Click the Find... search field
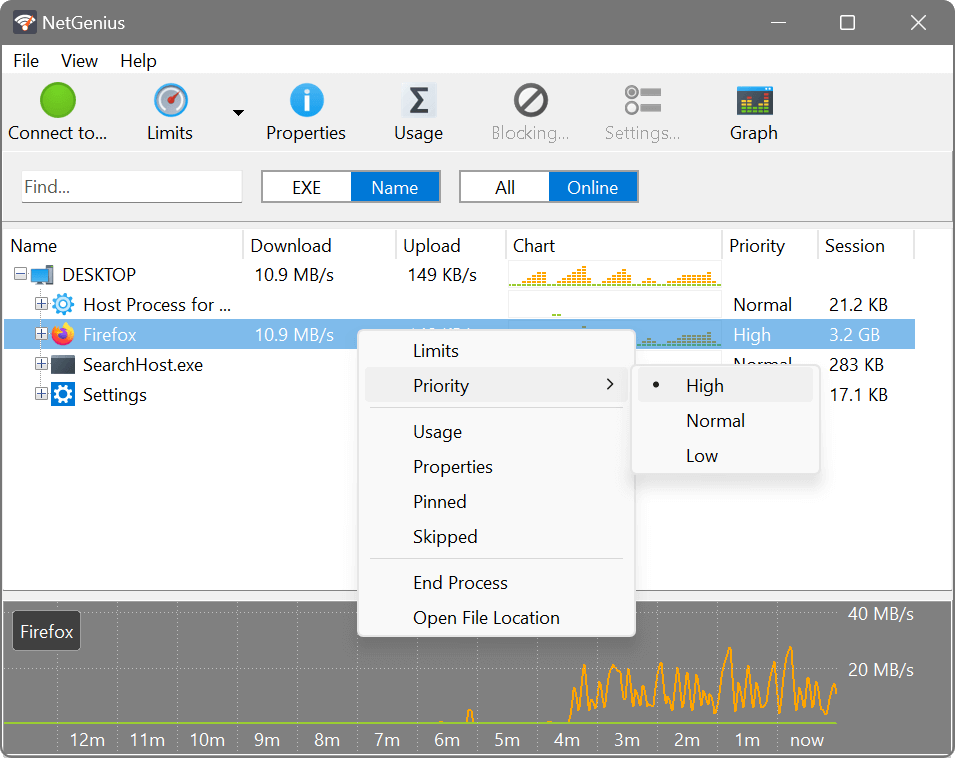This screenshot has width=955, height=758. tap(132, 186)
